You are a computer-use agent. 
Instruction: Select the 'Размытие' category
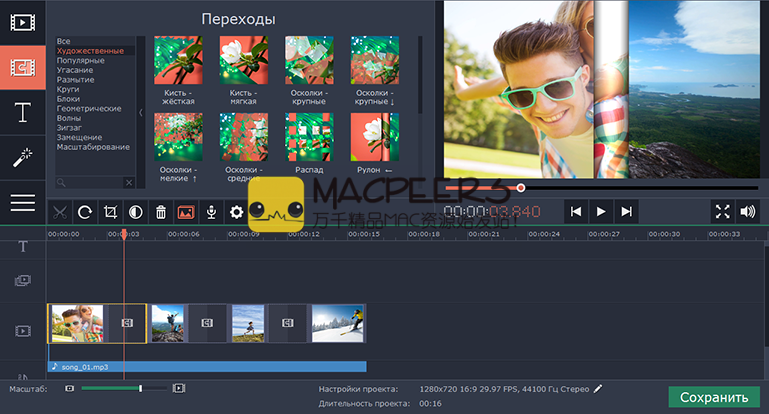pos(76,79)
